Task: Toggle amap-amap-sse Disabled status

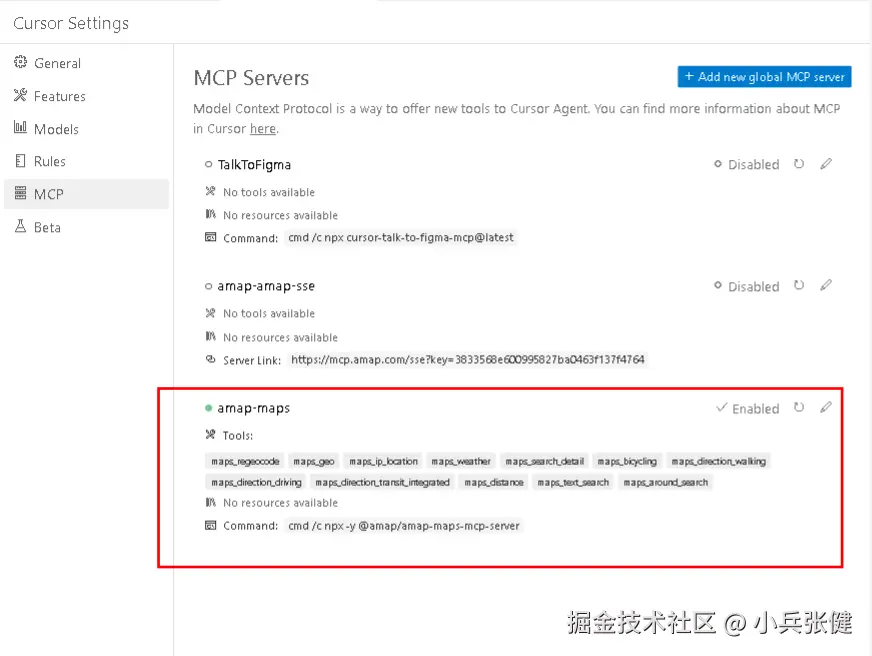Action: tap(746, 286)
